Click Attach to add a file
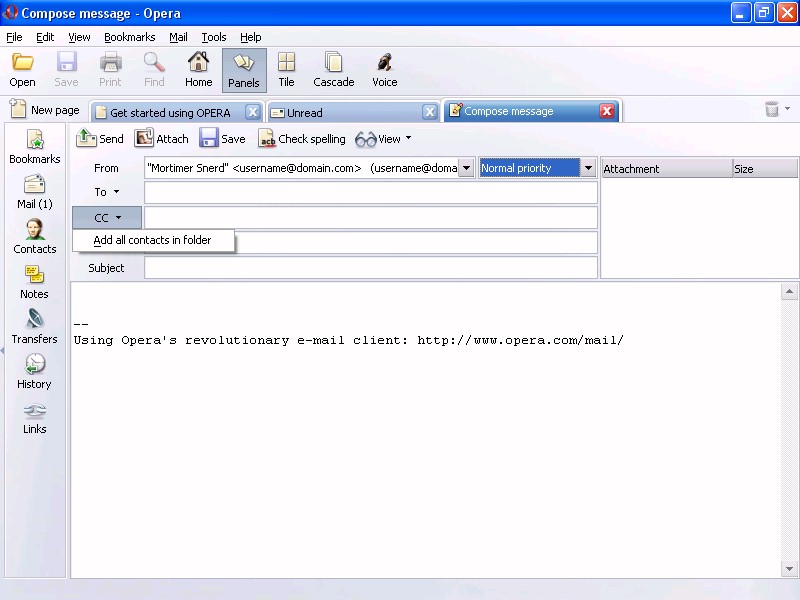Image resolution: width=800 pixels, height=600 pixels. pyautogui.click(x=162, y=139)
